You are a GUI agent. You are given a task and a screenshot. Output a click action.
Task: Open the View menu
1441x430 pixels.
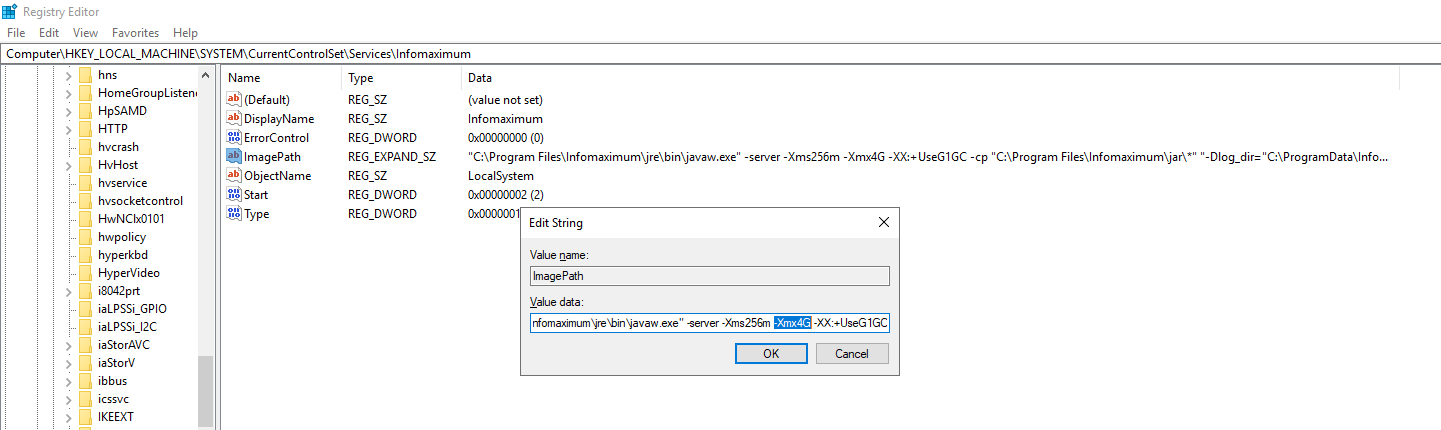tap(85, 33)
